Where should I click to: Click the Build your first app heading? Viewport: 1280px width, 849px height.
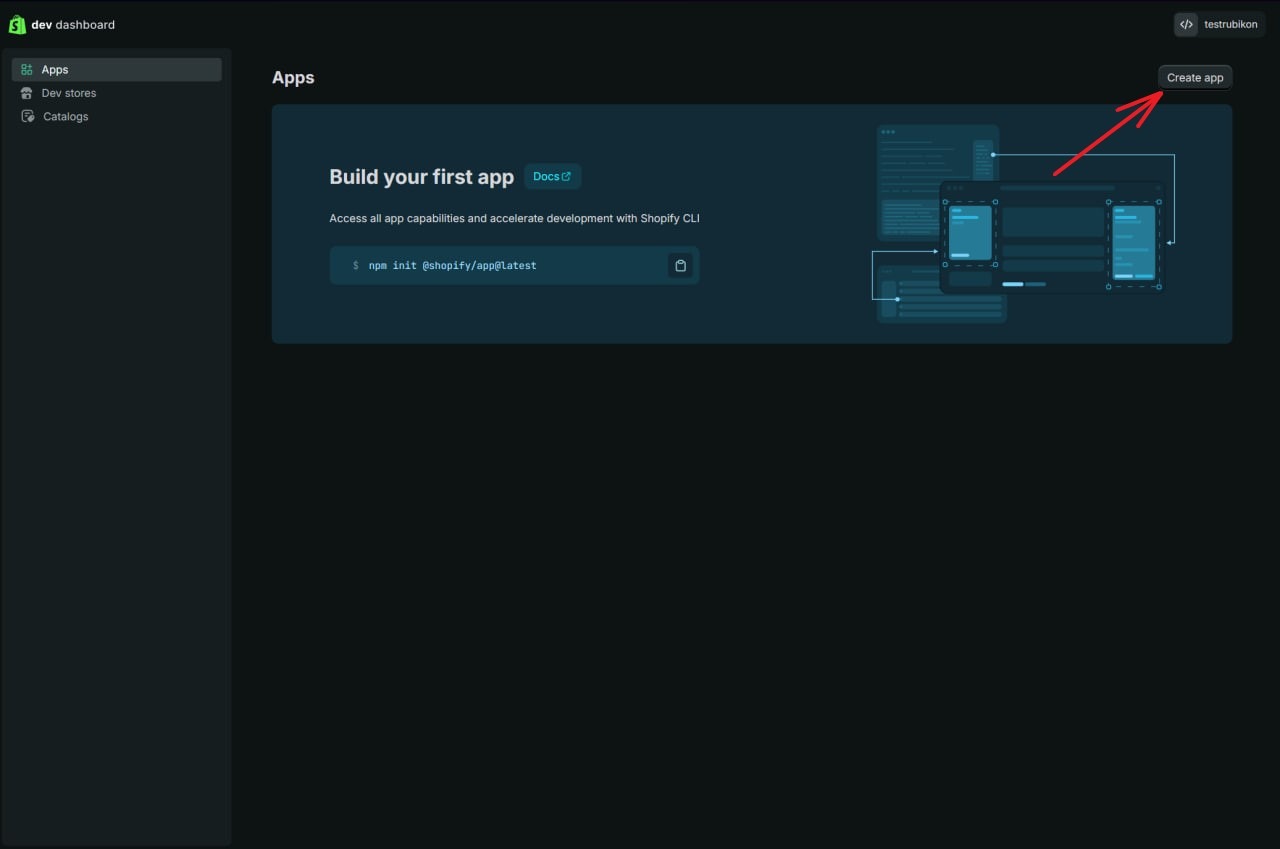pos(422,177)
